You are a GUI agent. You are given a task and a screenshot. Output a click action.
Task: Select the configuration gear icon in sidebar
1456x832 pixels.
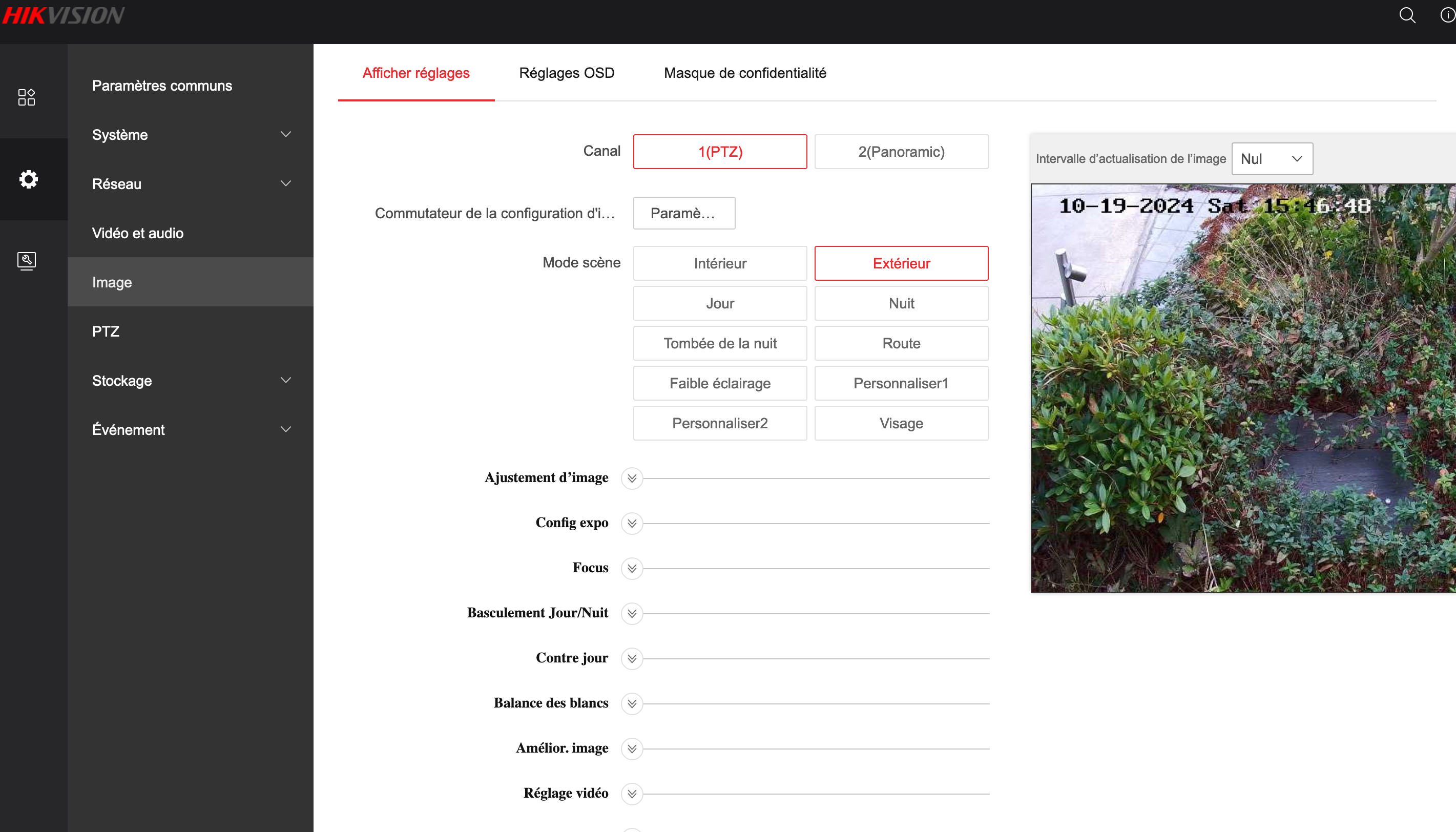point(28,179)
